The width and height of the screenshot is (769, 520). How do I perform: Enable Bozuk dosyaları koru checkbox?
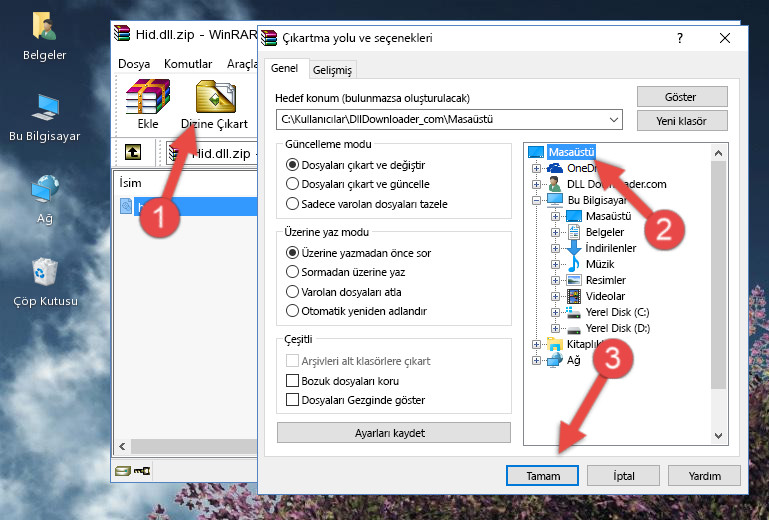point(292,381)
